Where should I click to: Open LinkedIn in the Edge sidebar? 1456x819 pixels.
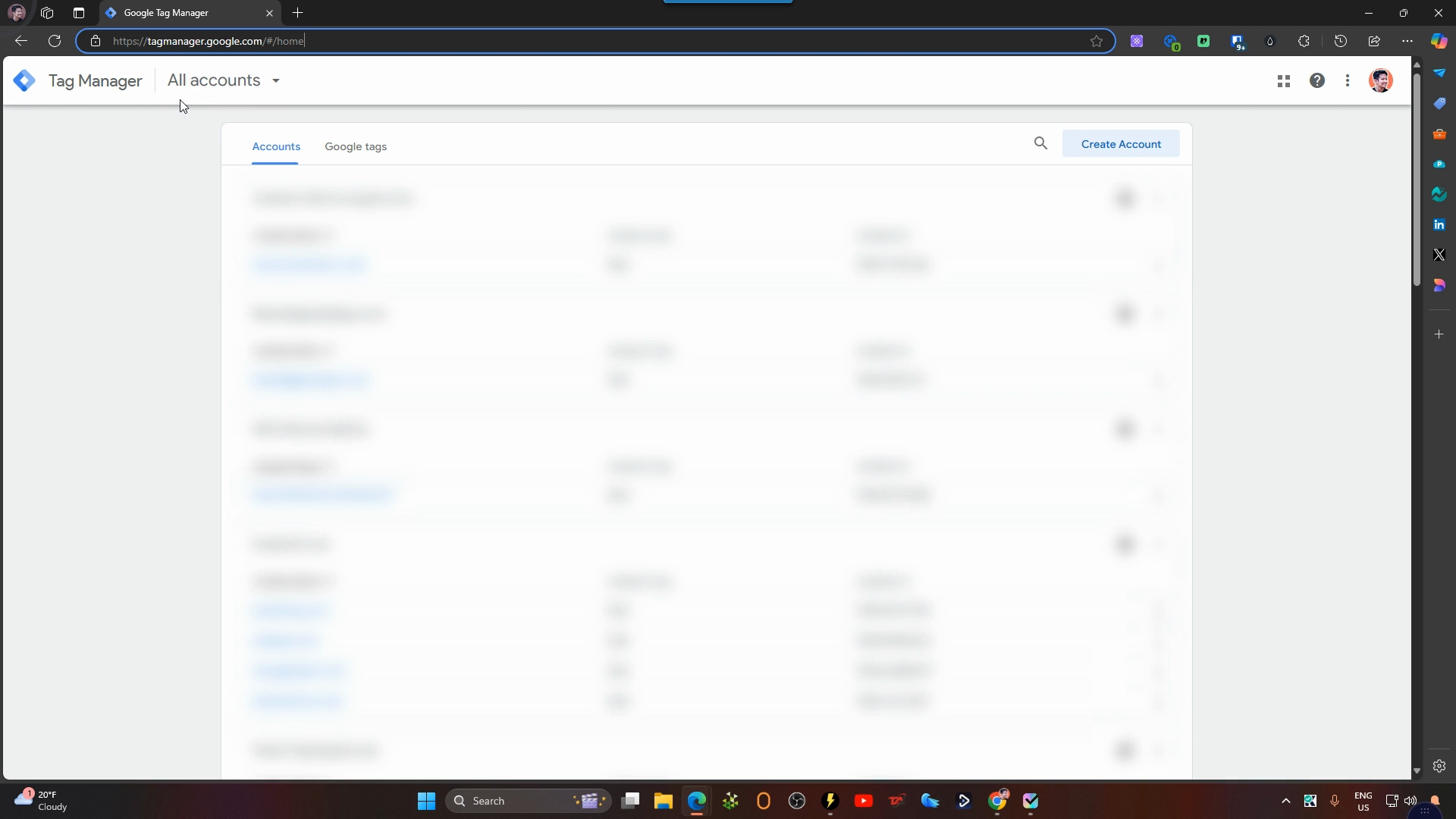(x=1439, y=224)
